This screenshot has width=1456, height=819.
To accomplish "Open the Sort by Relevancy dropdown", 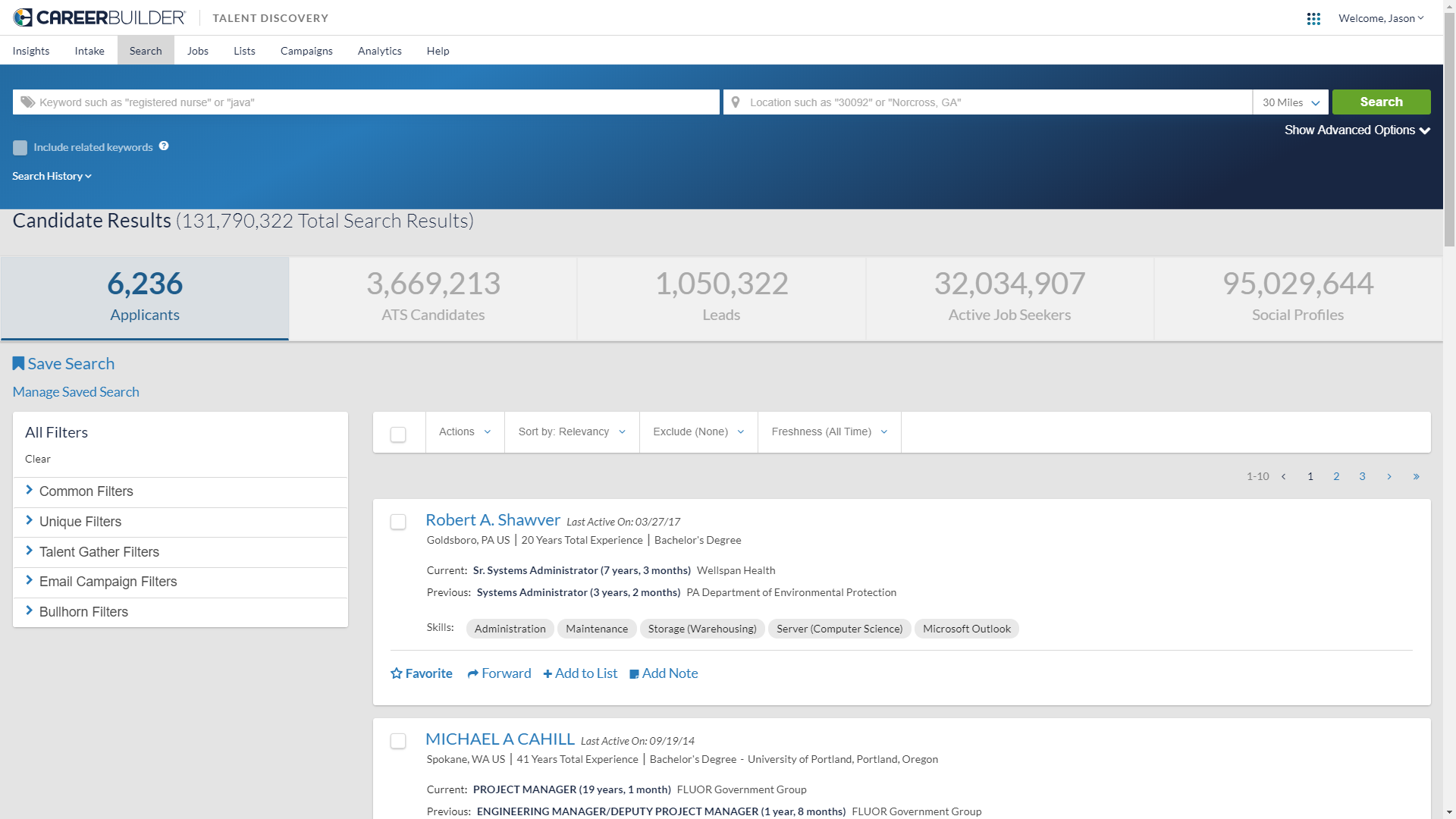I will 572,432.
